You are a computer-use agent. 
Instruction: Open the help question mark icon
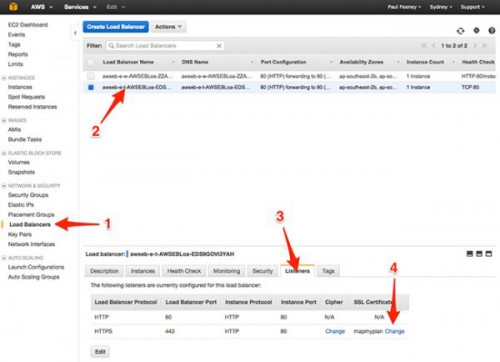coord(492,31)
